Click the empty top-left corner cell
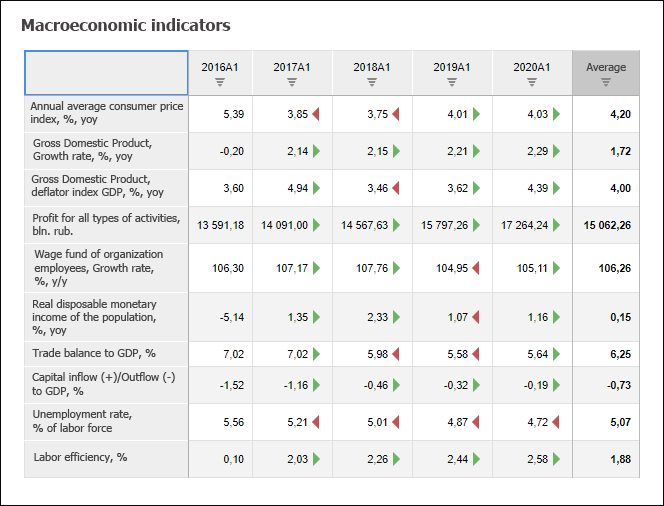The image size is (664, 506). (x=106, y=73)
